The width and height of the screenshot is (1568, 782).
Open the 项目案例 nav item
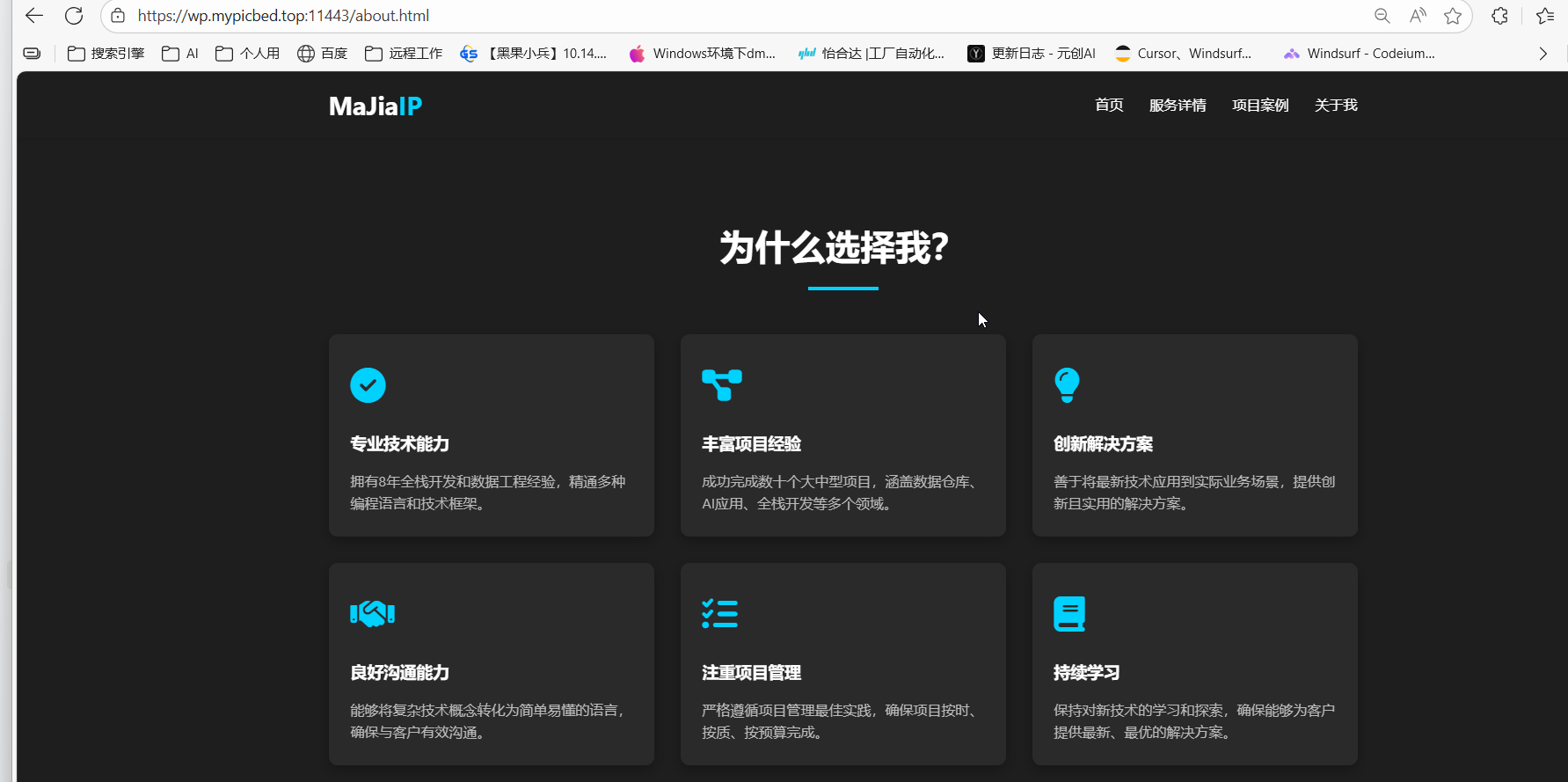(1260, 106)
